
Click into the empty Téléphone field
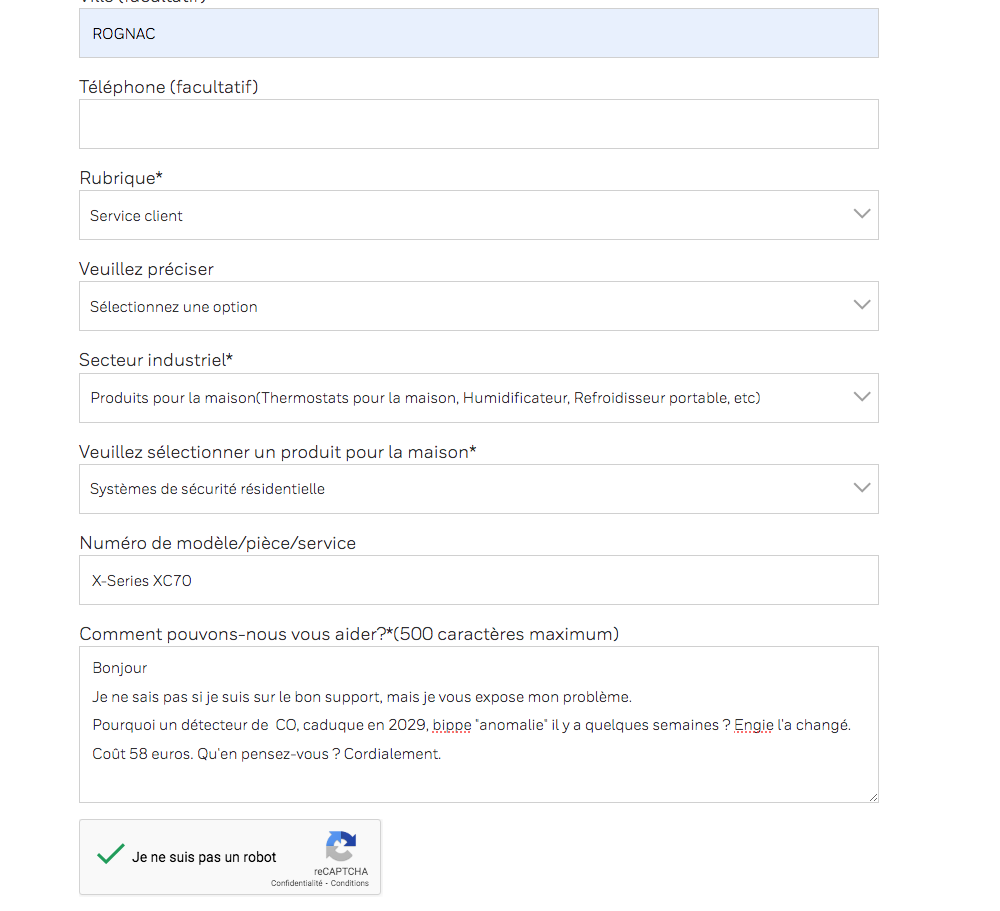click(478, 124)
